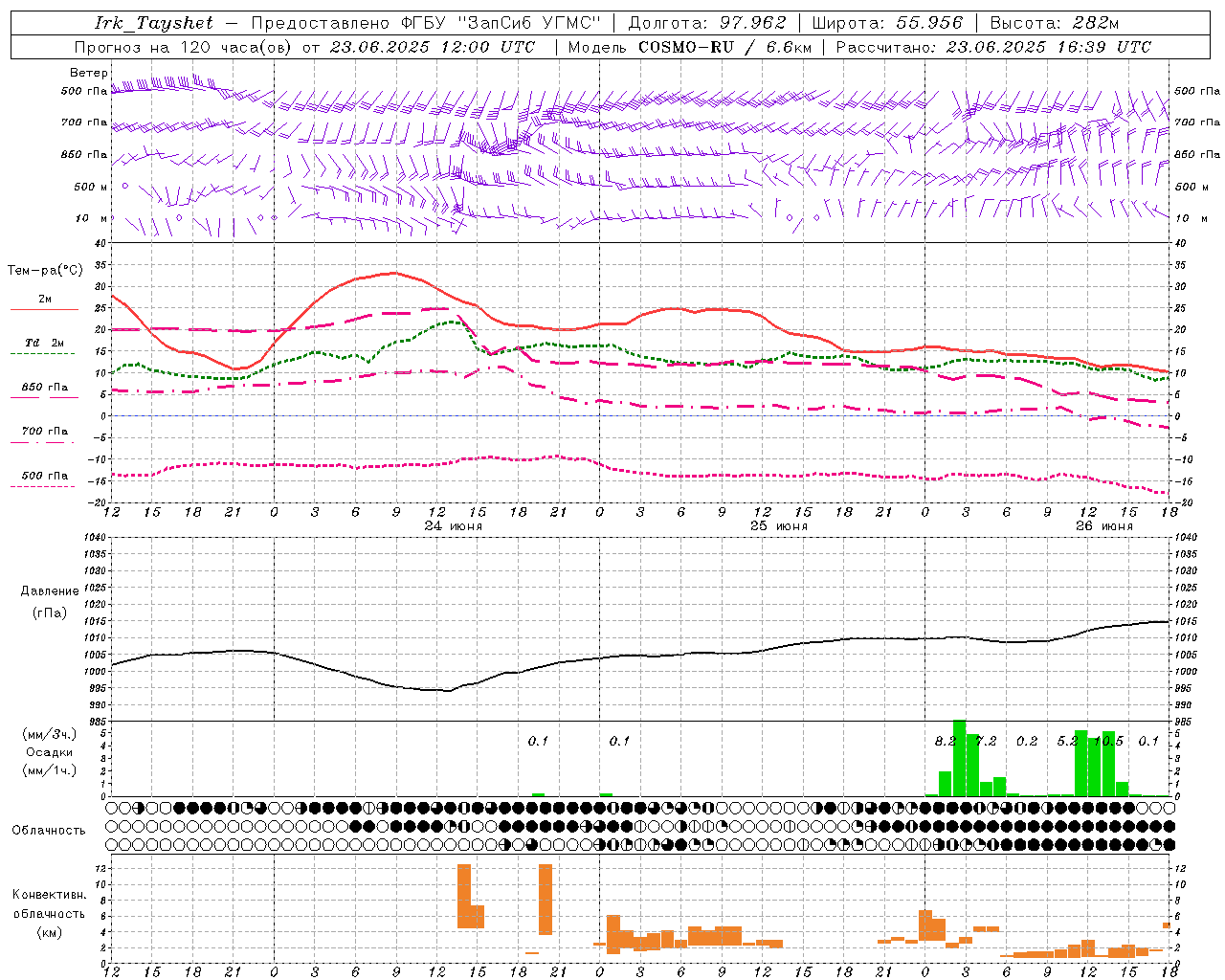Click the Осадки precipitation label
This screenshot has height=980, width=1225.
click(x=50, y=752)
